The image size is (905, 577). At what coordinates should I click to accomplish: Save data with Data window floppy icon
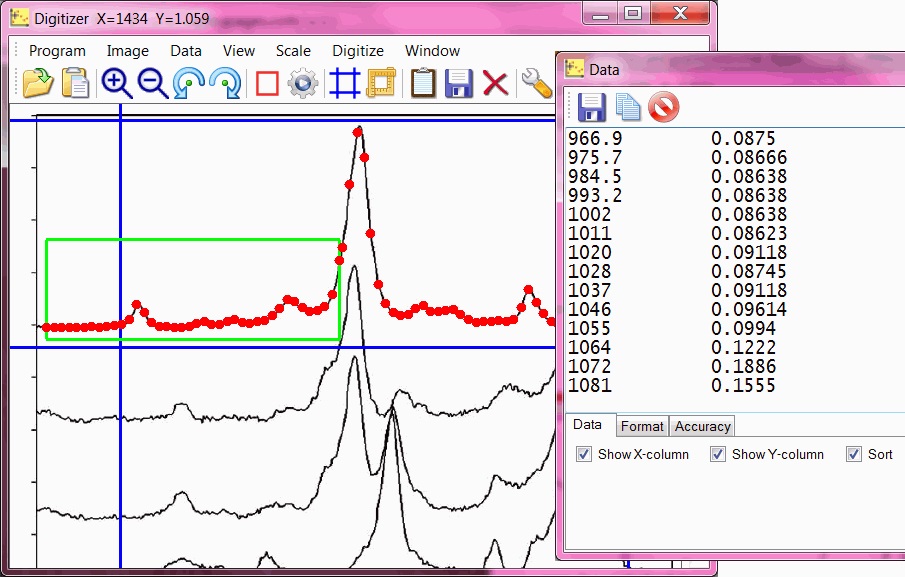coord(592,106)
